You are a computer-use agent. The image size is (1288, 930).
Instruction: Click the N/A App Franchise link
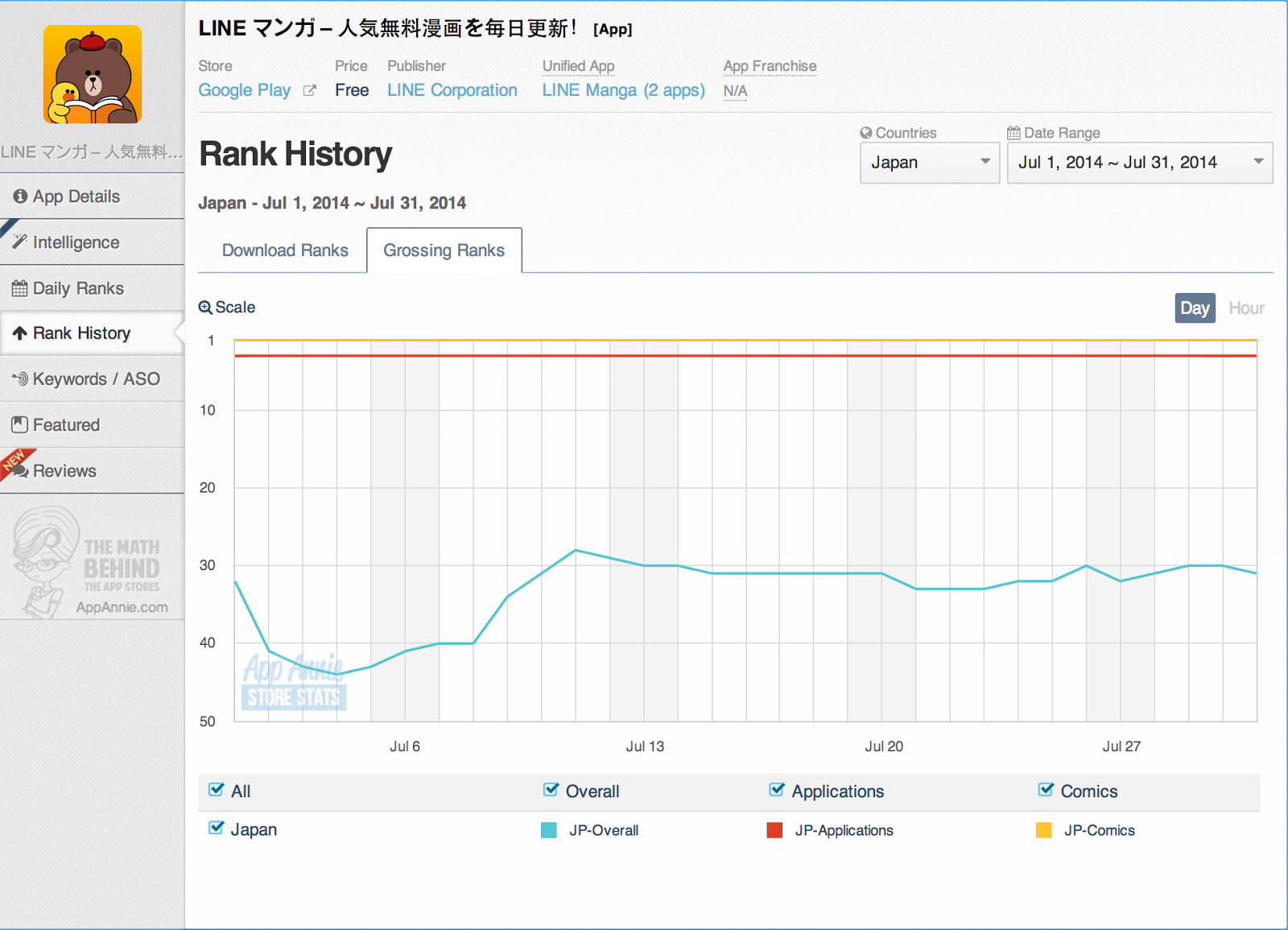pos(735,91)
